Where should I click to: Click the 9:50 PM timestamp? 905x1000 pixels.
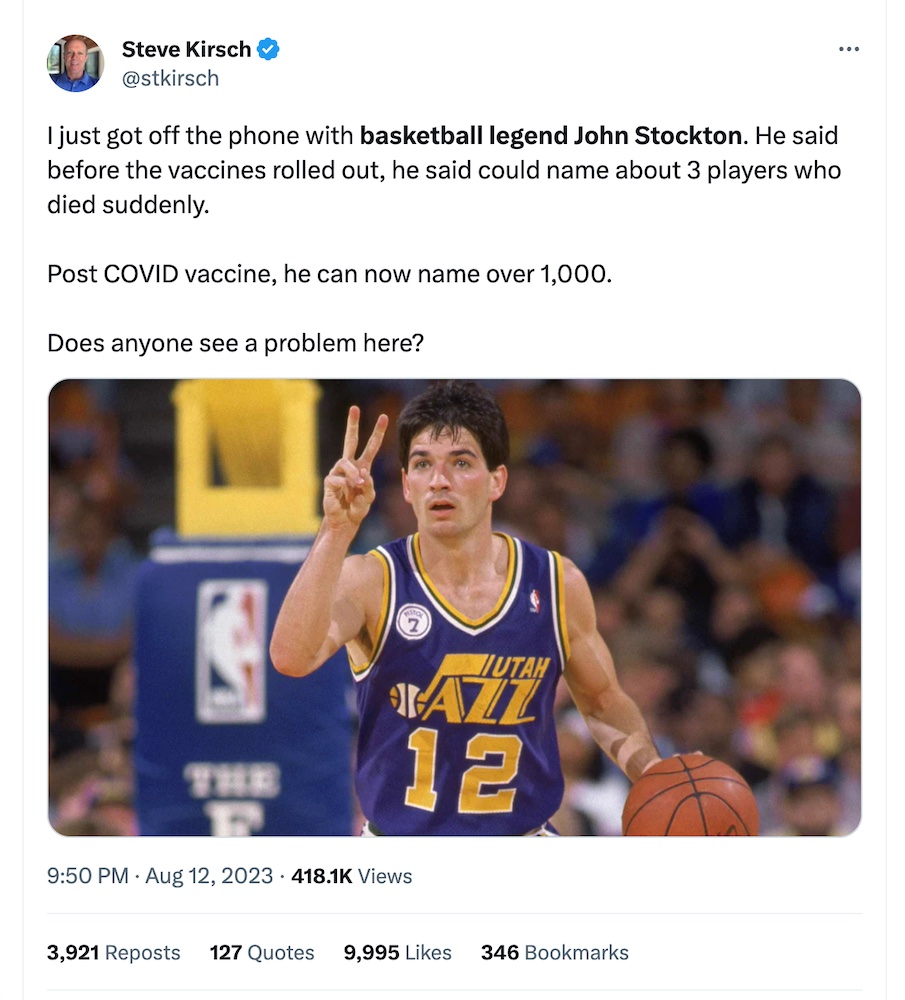point(87,876)
